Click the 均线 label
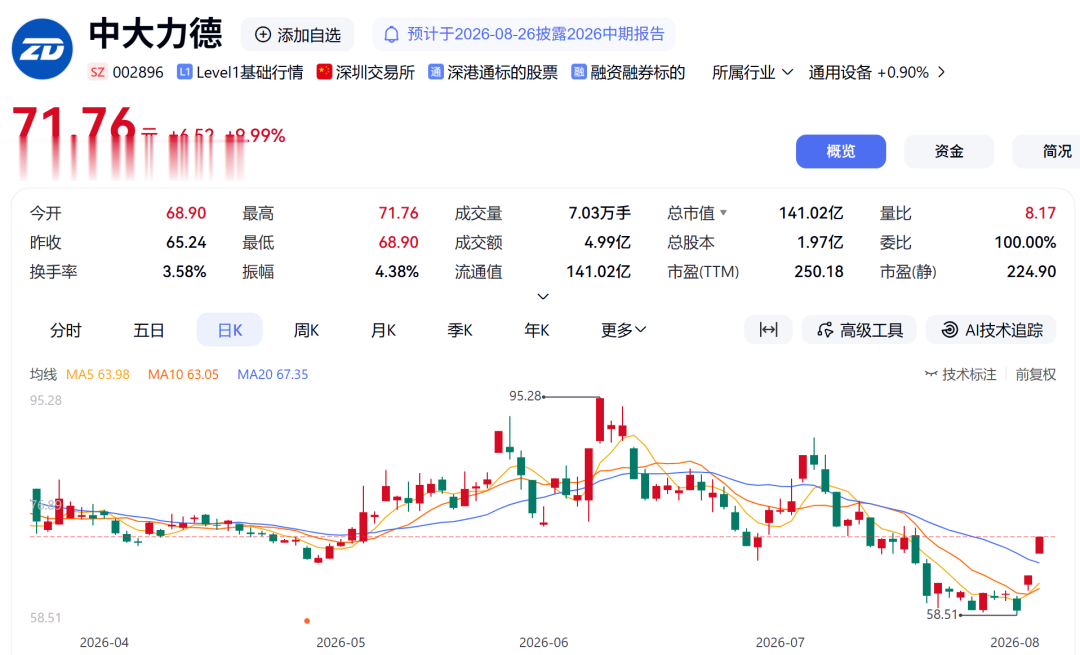This screenshot has width=1080, height=655. (43, 375)
